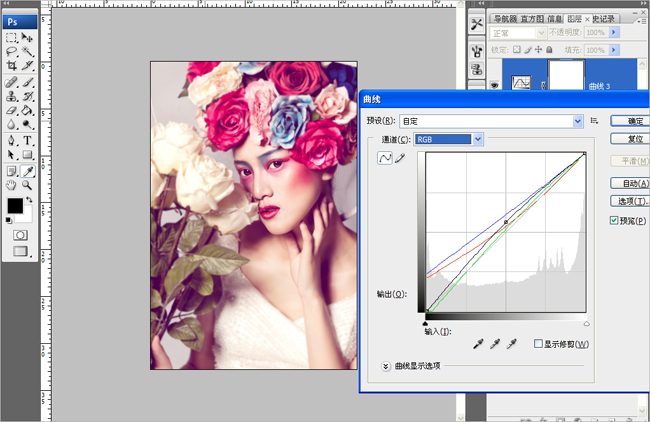Viewport: 650px width, 422px height.
Task: Select the Rectangular Marquee tool
Action: click(x=12, y=38)
